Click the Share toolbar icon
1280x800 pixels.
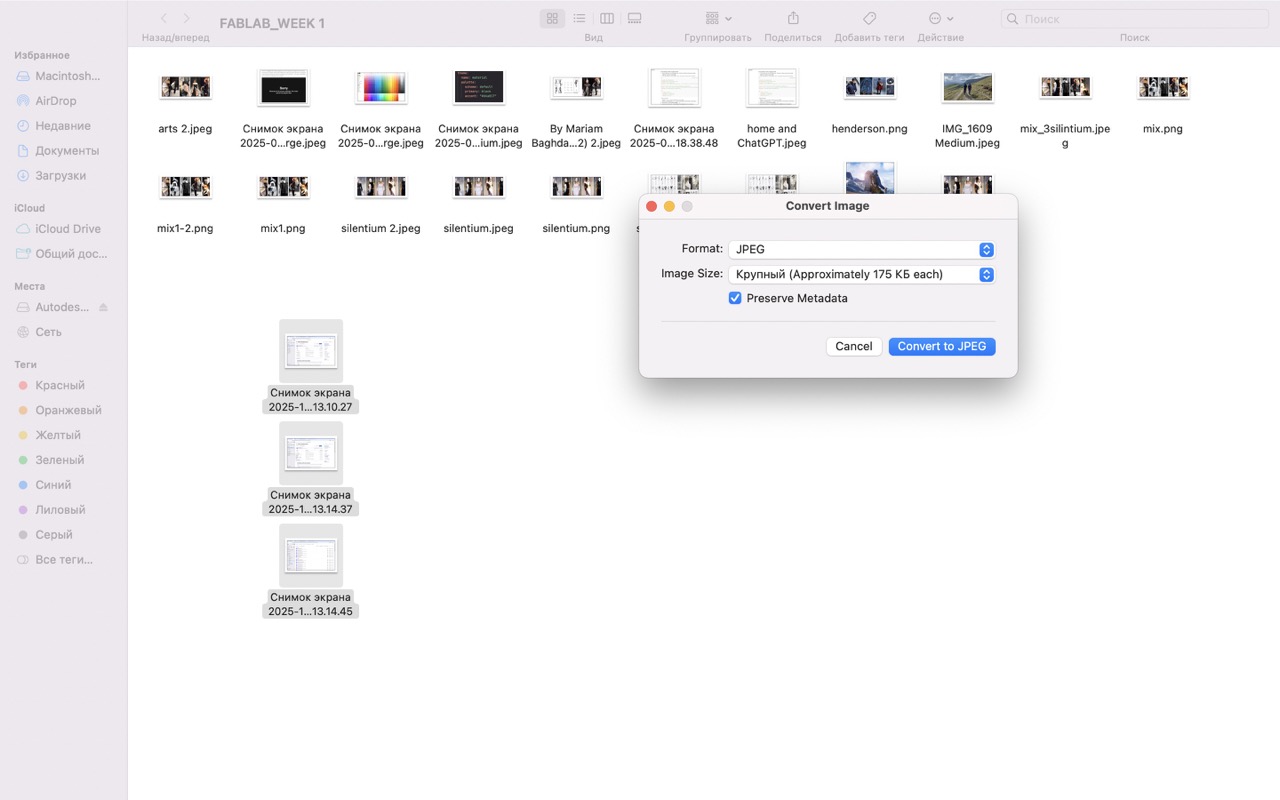[x=793, y=18]
